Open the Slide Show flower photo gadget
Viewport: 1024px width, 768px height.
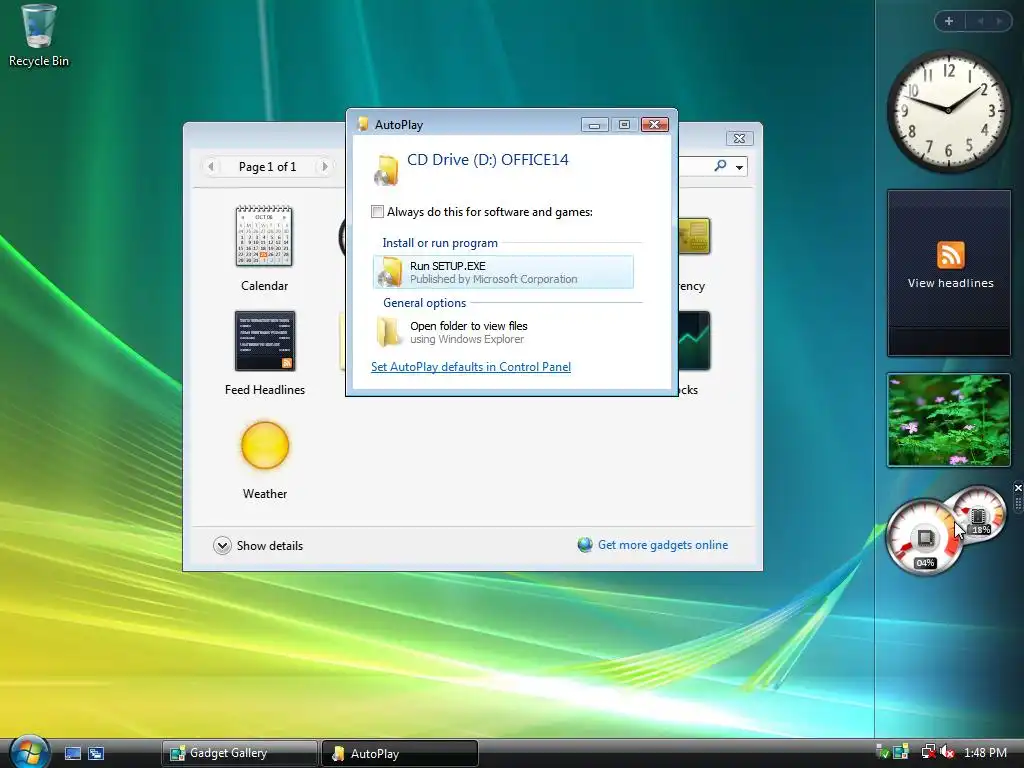(948, 420)
